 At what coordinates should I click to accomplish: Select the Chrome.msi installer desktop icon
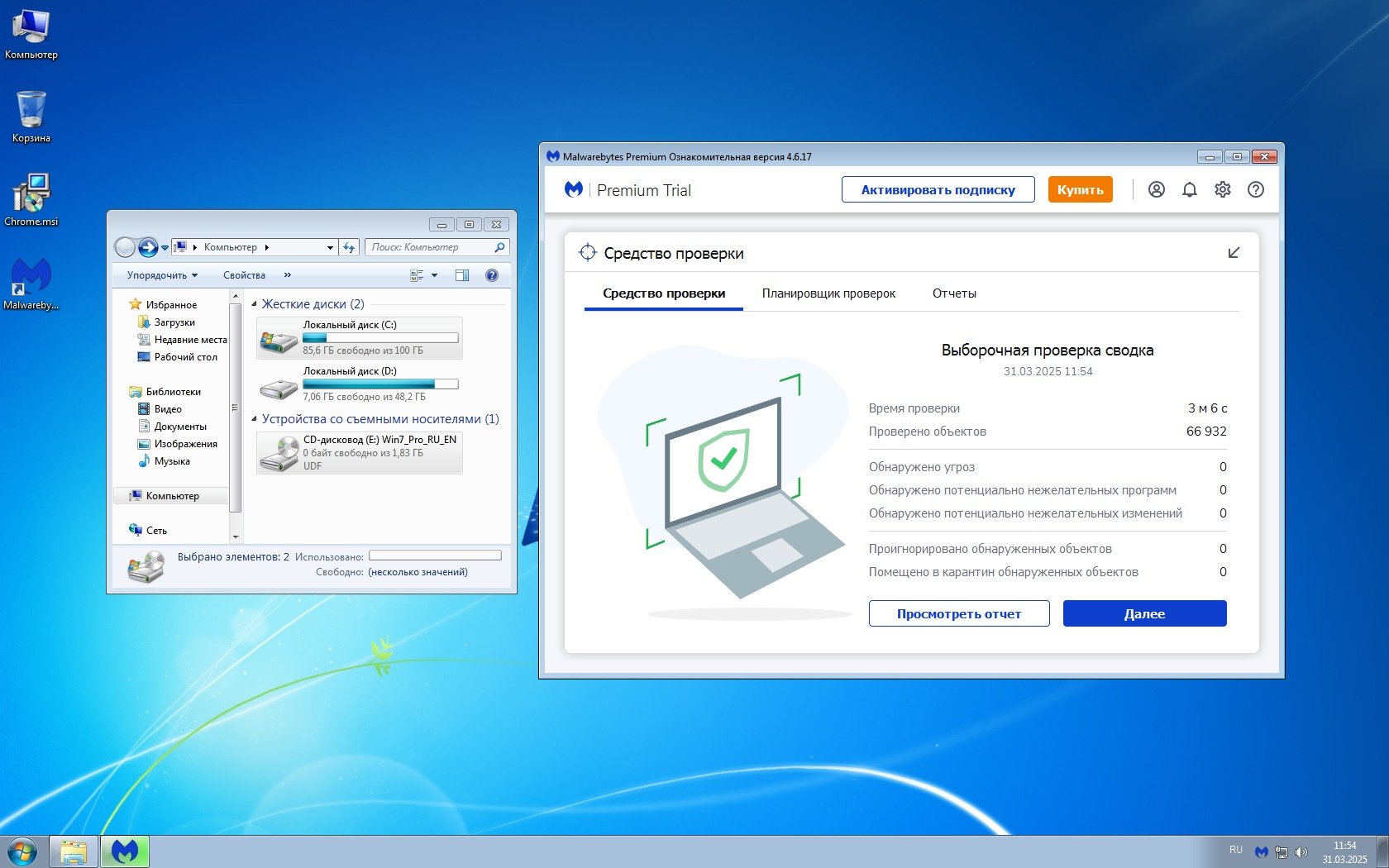tap(31, 199)
